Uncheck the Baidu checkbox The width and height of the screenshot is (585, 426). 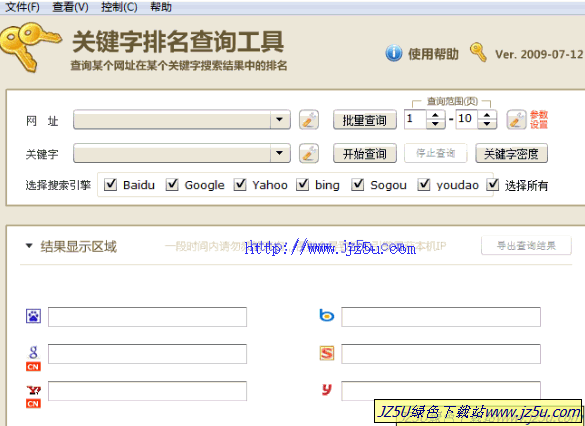[110, 184]
